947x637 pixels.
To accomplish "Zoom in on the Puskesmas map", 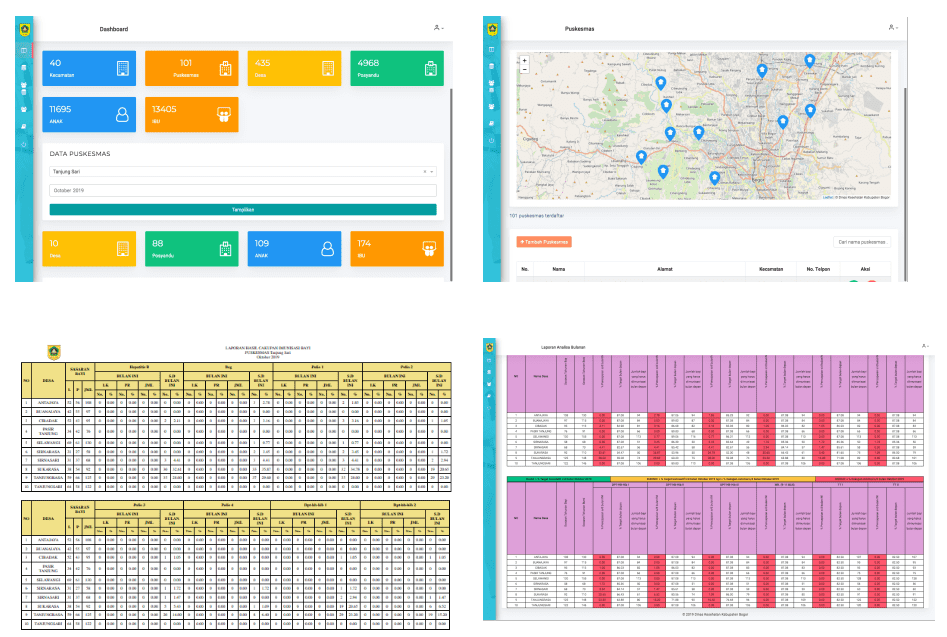I will coord(524,61).
